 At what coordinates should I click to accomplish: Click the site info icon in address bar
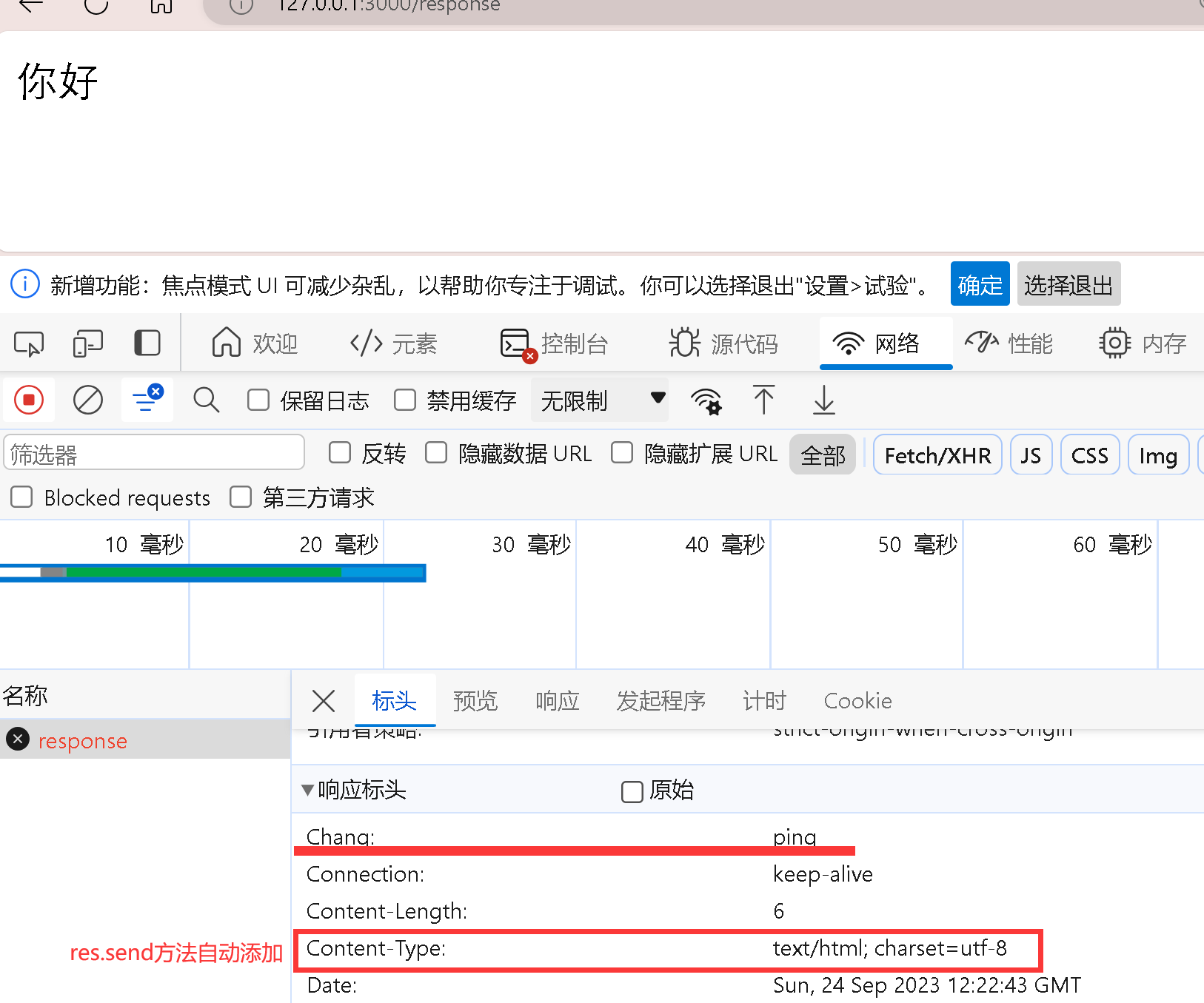[241, 5]
